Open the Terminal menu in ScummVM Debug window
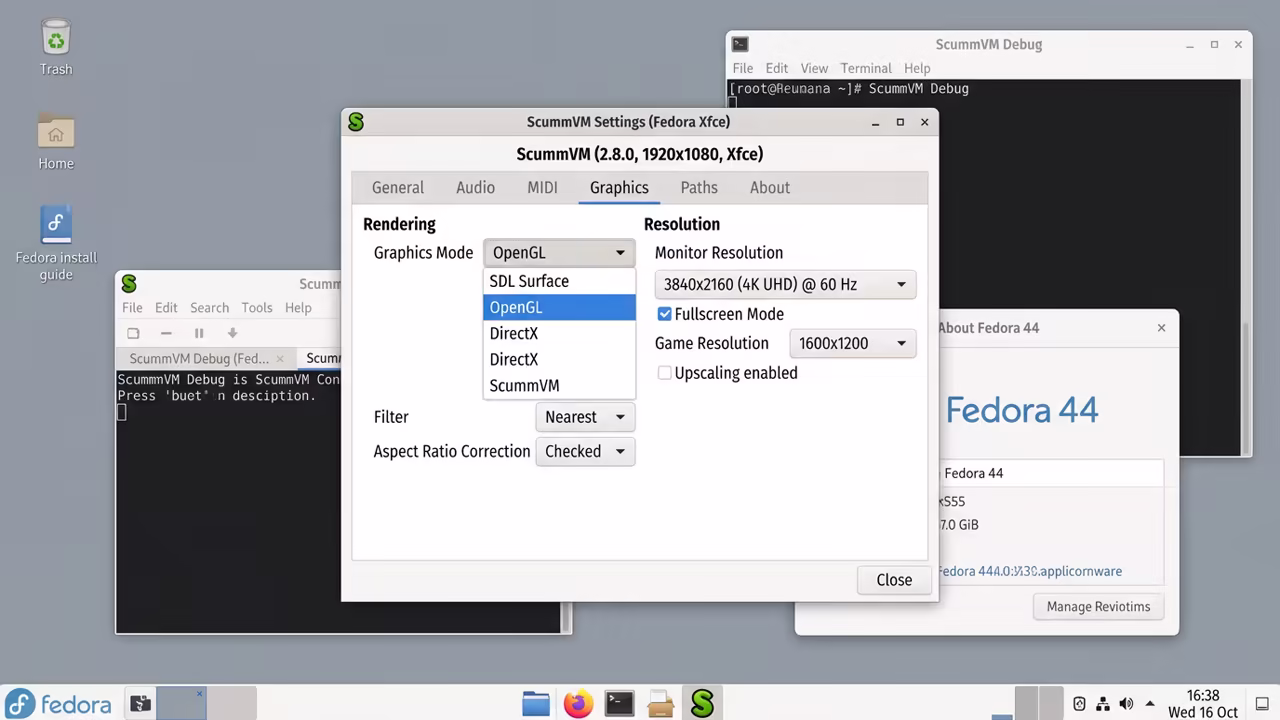The width and height of the screenshot is (1280, 720). point(866,68)
